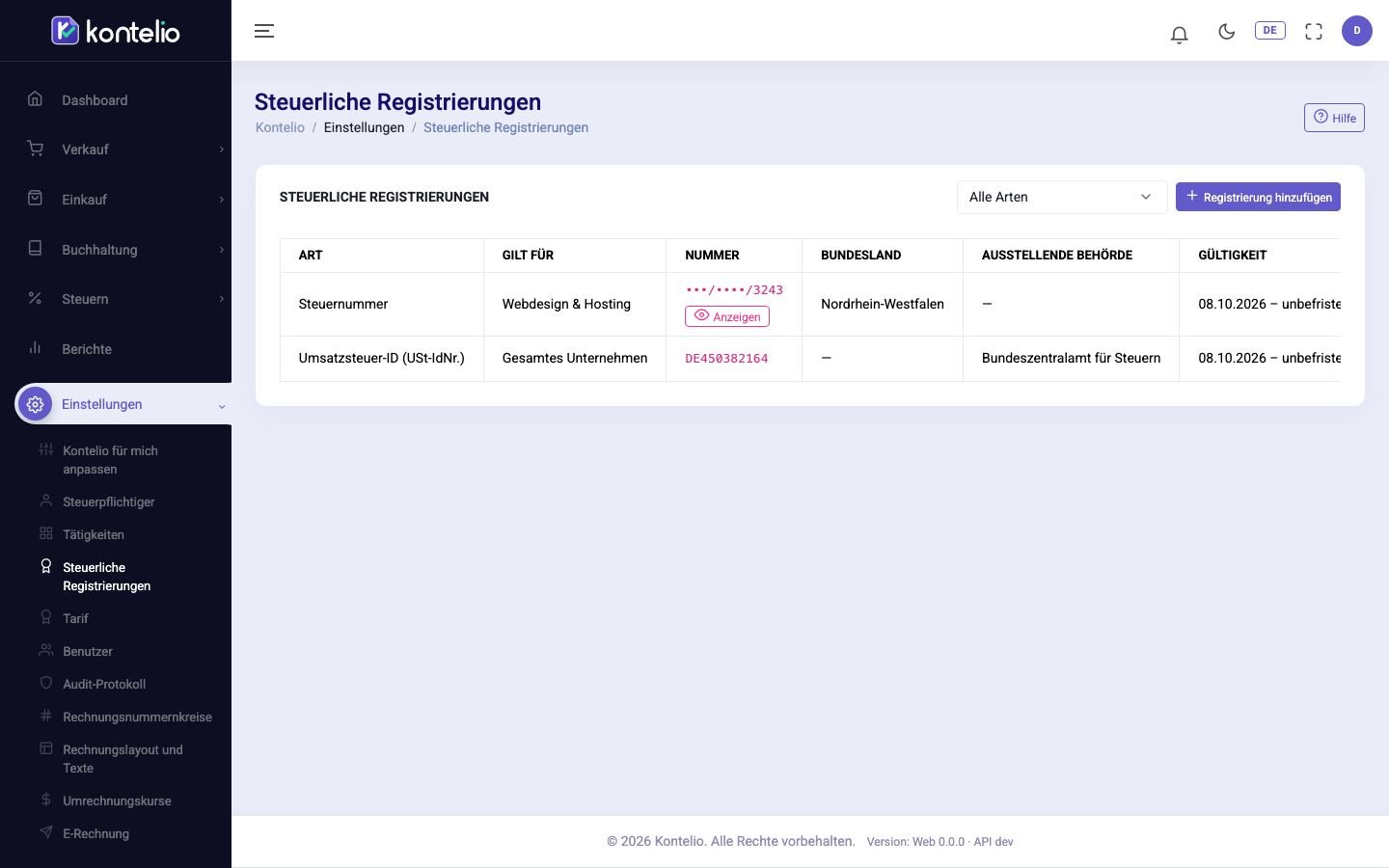Click the Umrechnungskurse dollar icon

tap(45, 800)
